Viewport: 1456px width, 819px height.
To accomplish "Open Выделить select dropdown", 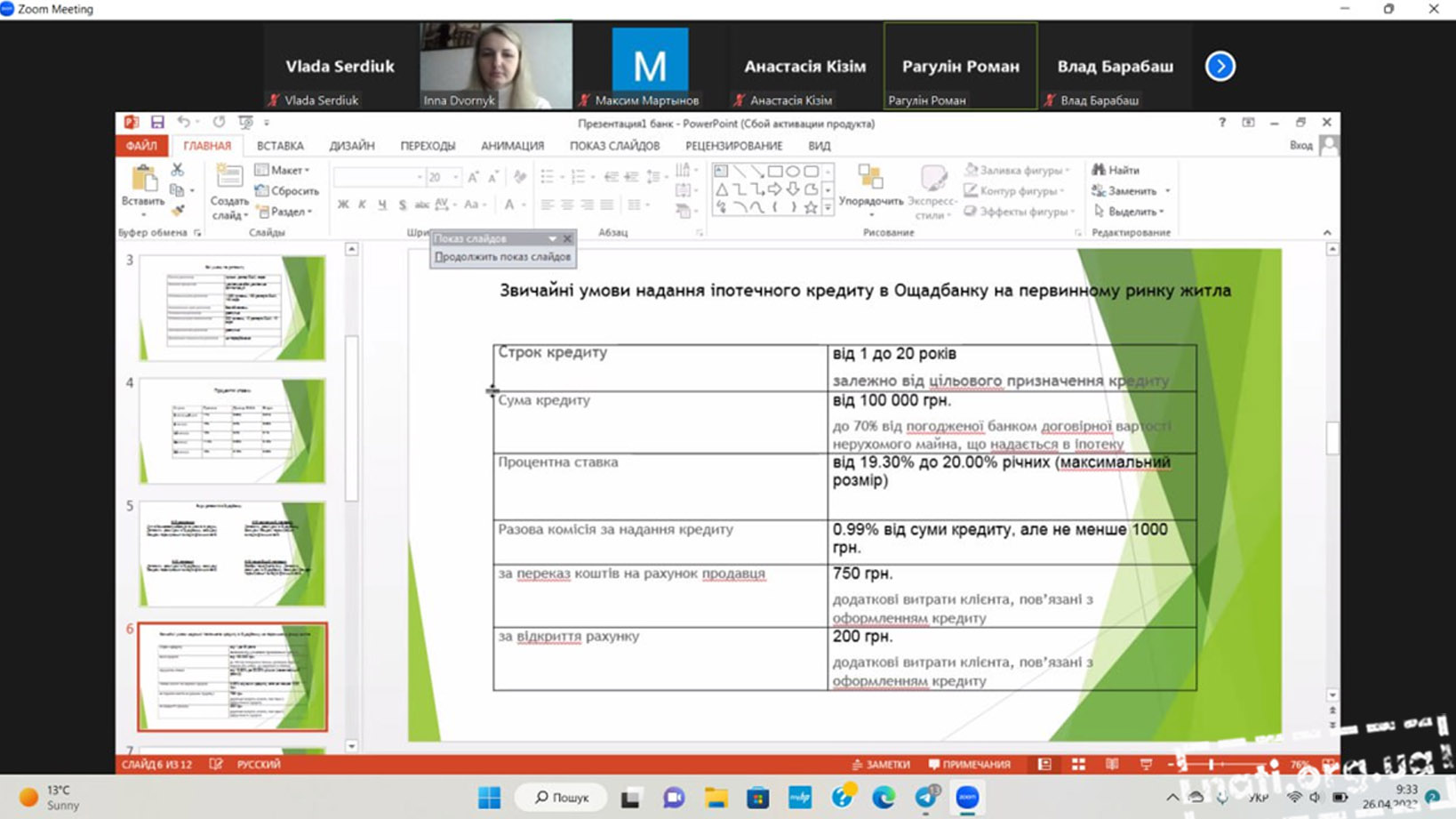I will click(1128, 212).
